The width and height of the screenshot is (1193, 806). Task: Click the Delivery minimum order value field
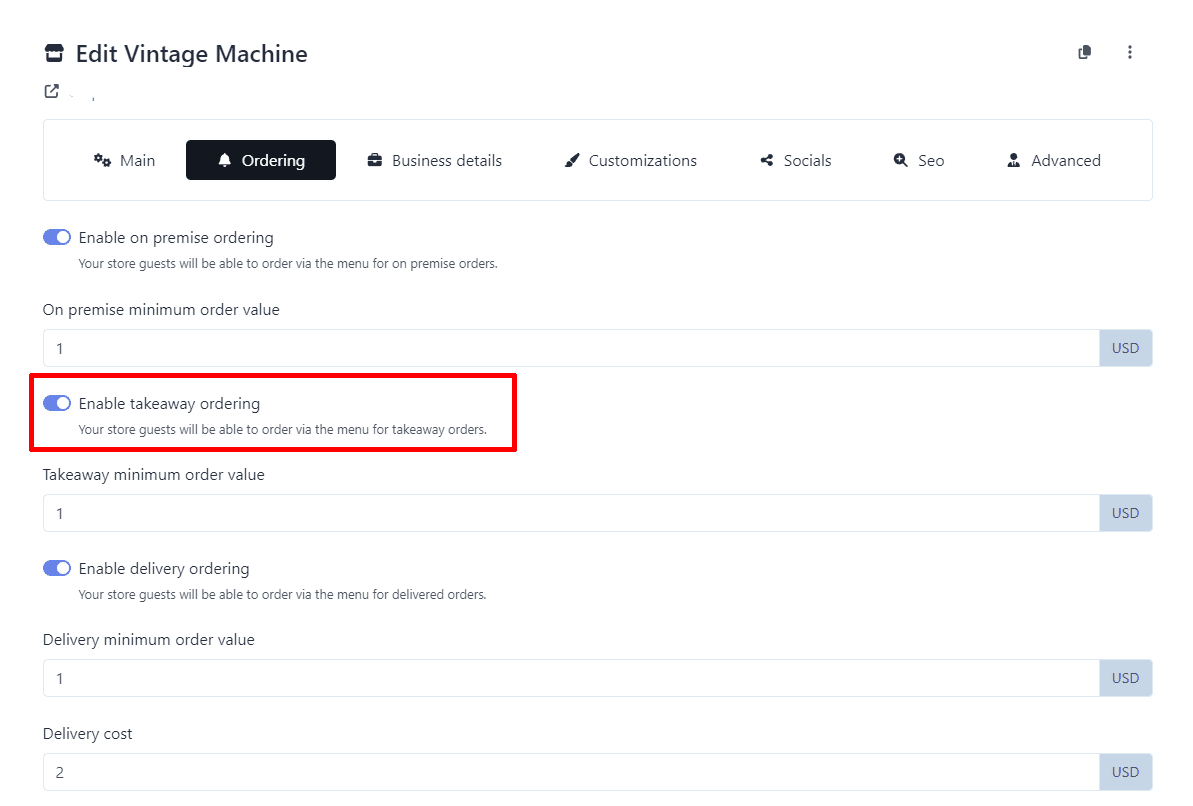[x=570, y=678]
